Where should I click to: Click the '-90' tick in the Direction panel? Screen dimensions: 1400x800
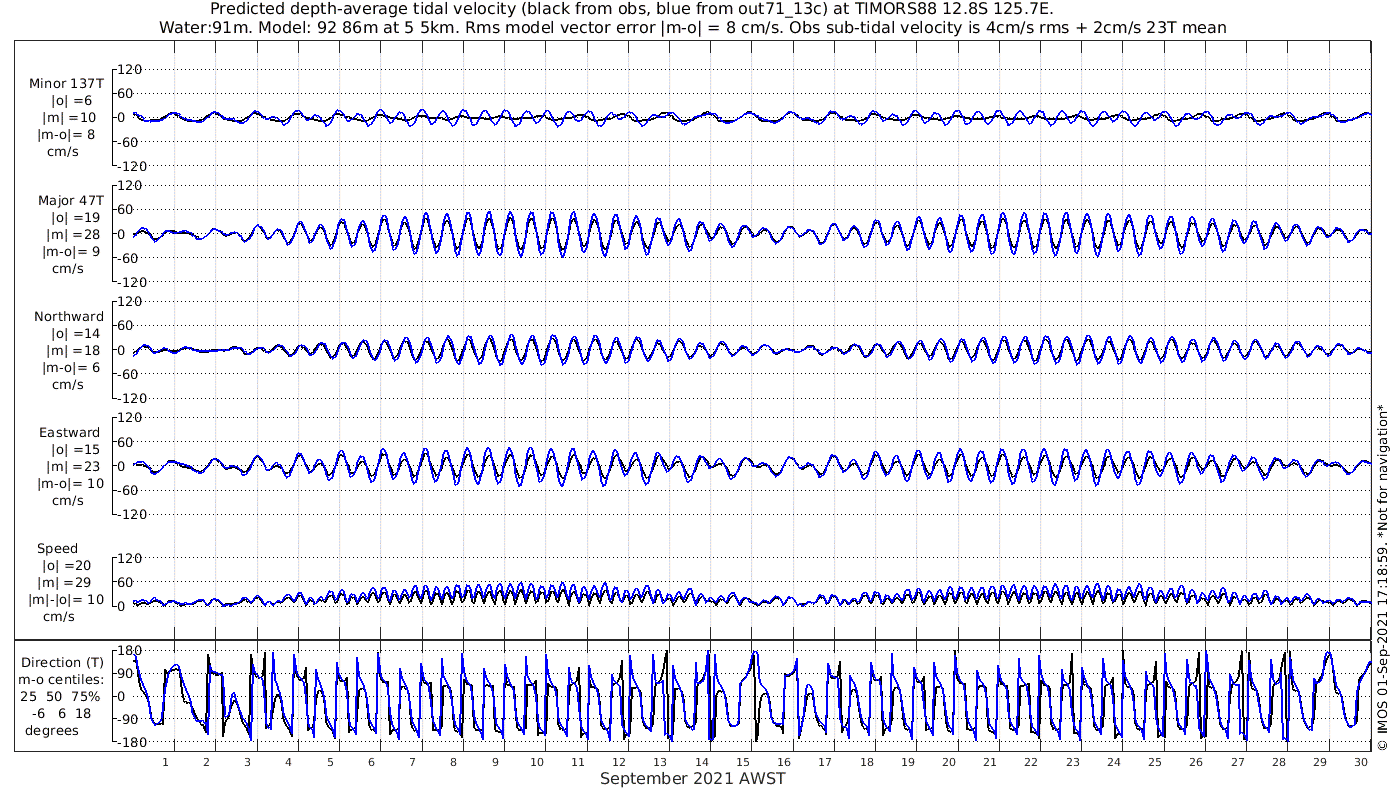click(130, 720)
